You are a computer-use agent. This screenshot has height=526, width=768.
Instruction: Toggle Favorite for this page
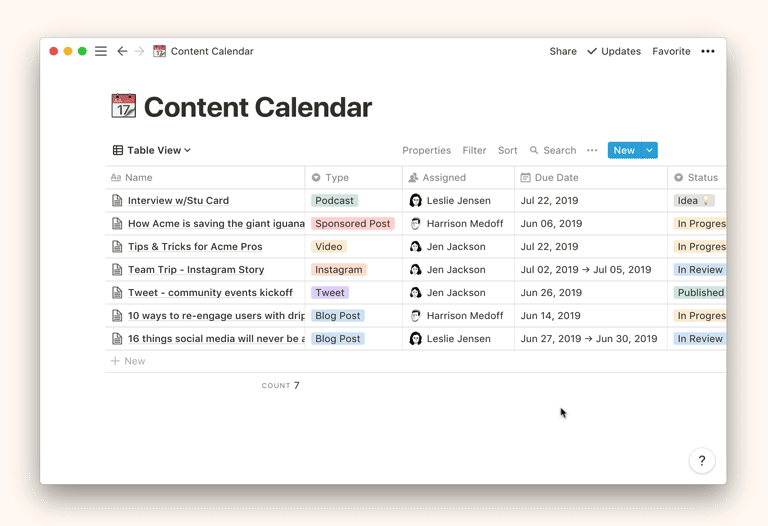click(671, 51)
